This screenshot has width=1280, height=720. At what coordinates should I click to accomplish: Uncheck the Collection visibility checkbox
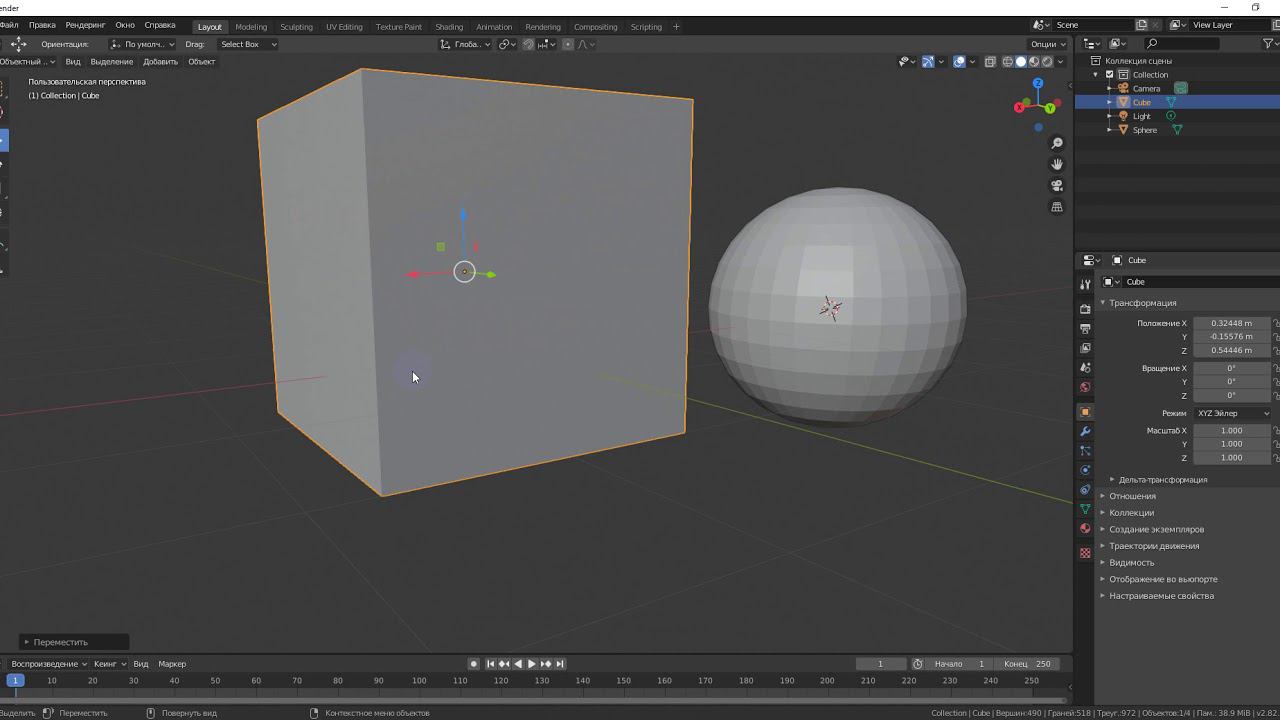click(1109, 75)
